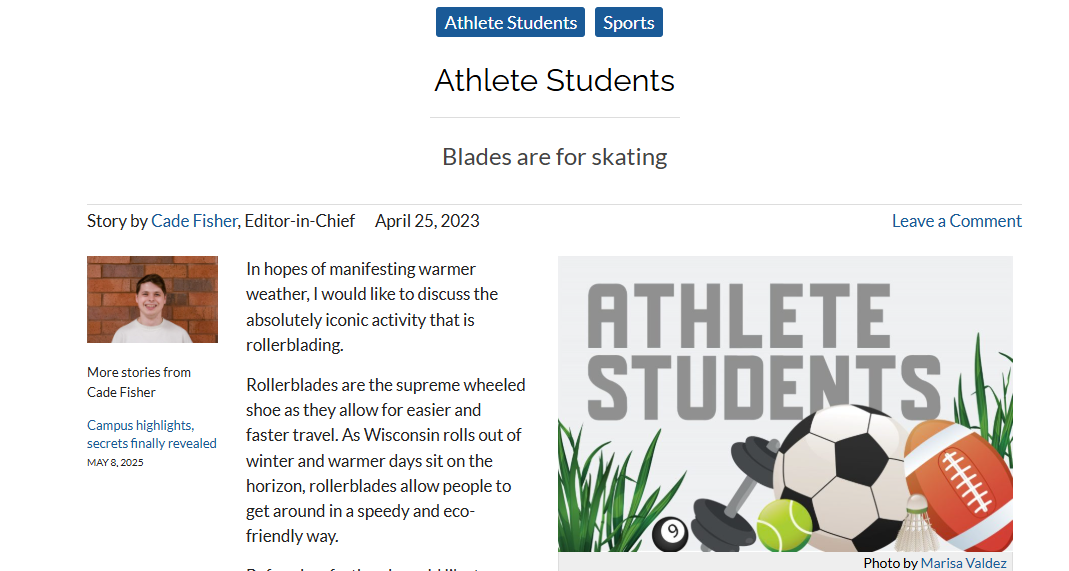This screenshot has width=1069, height=571.
Task: View photographer Marisa Valdez's profile
Action: 963,563
